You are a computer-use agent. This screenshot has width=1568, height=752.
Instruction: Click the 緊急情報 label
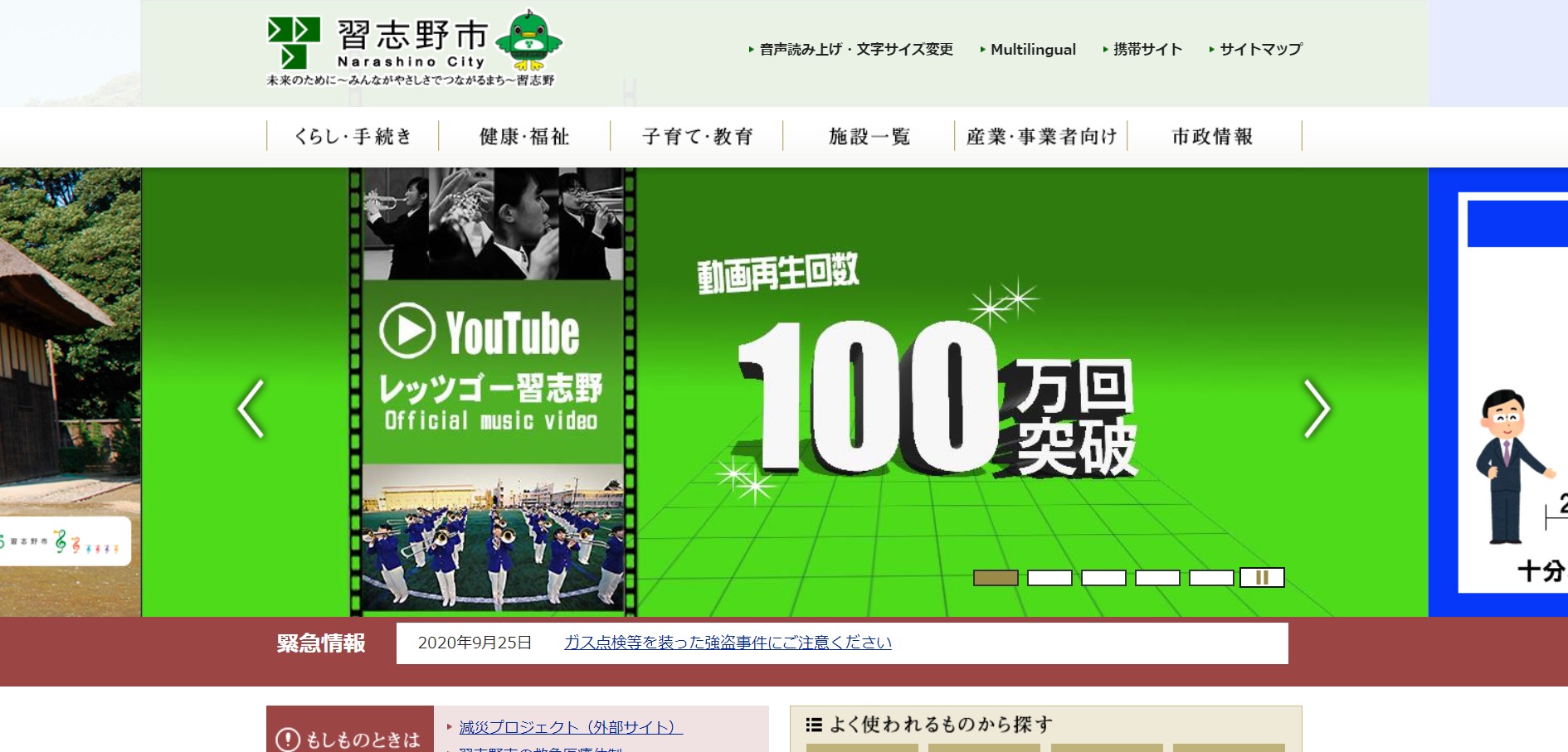click(321, 643)
